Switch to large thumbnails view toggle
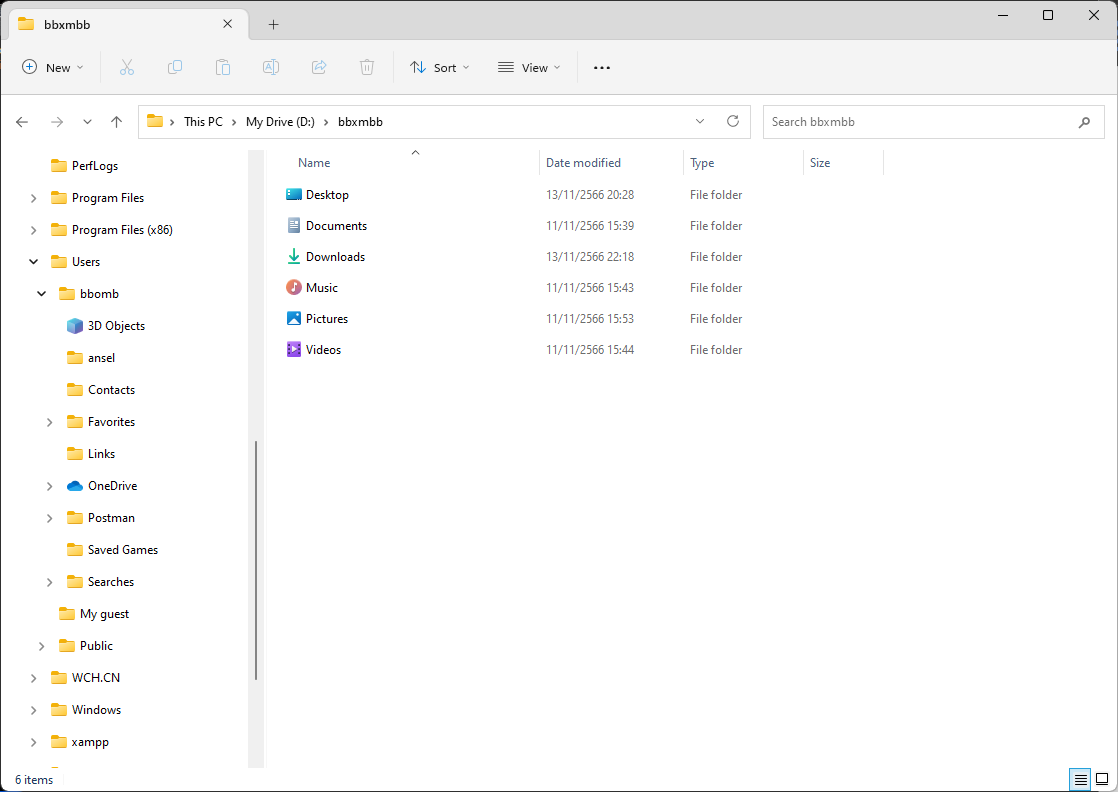This screenshot has width=1118, height=792. (x=1101, y=779)
